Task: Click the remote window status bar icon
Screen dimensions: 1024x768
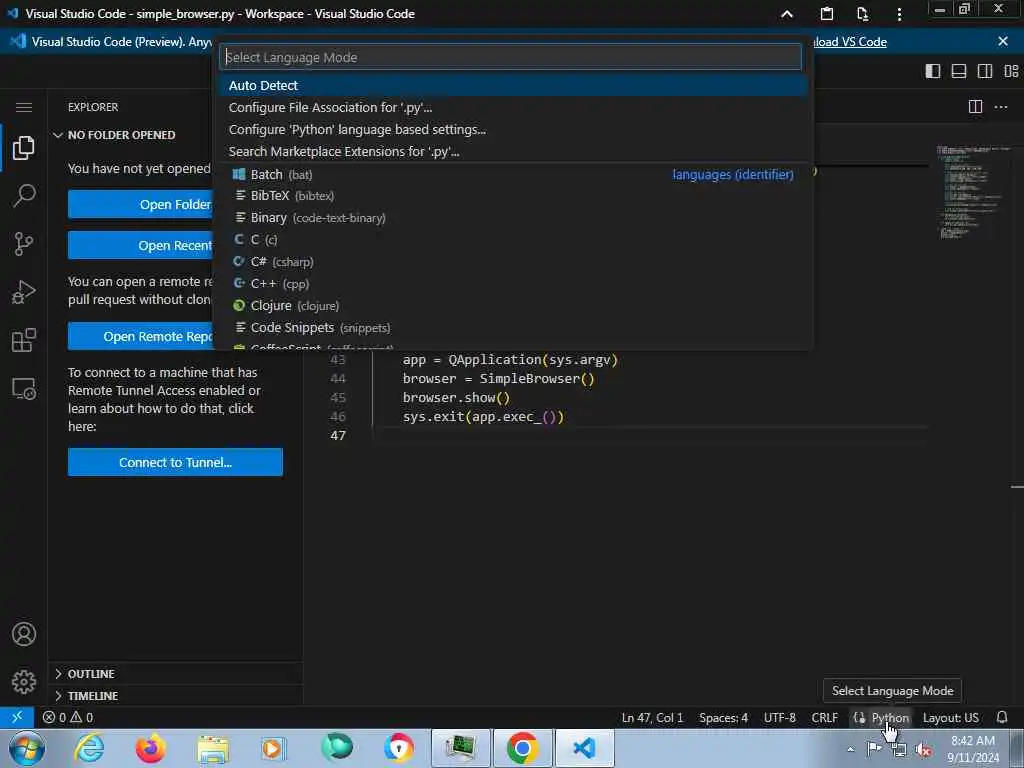Action: 17,717
